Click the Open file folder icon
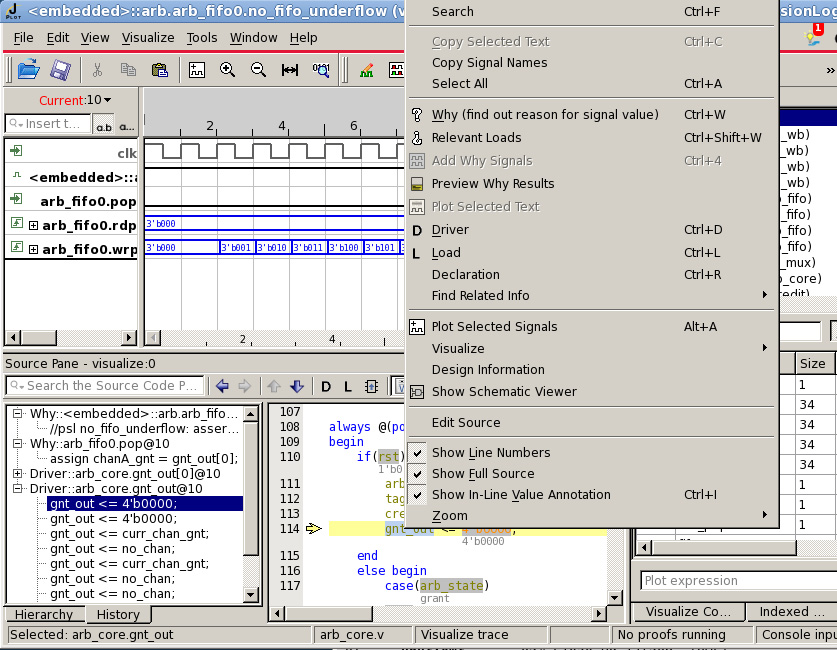 29,70
